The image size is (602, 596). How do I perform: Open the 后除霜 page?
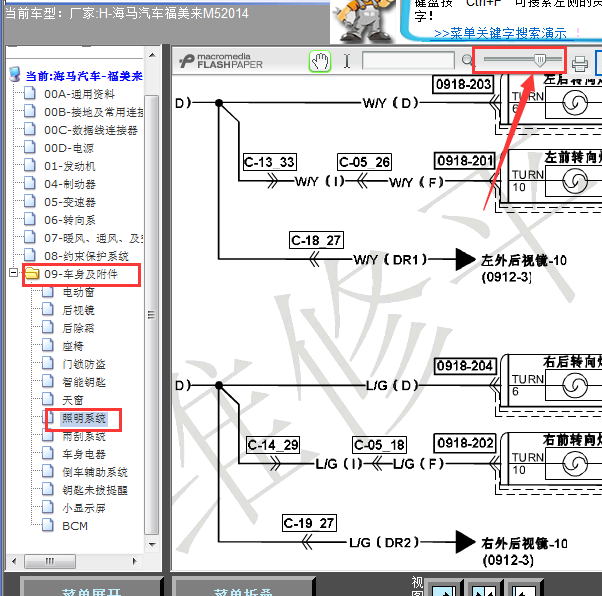[78, 328]
